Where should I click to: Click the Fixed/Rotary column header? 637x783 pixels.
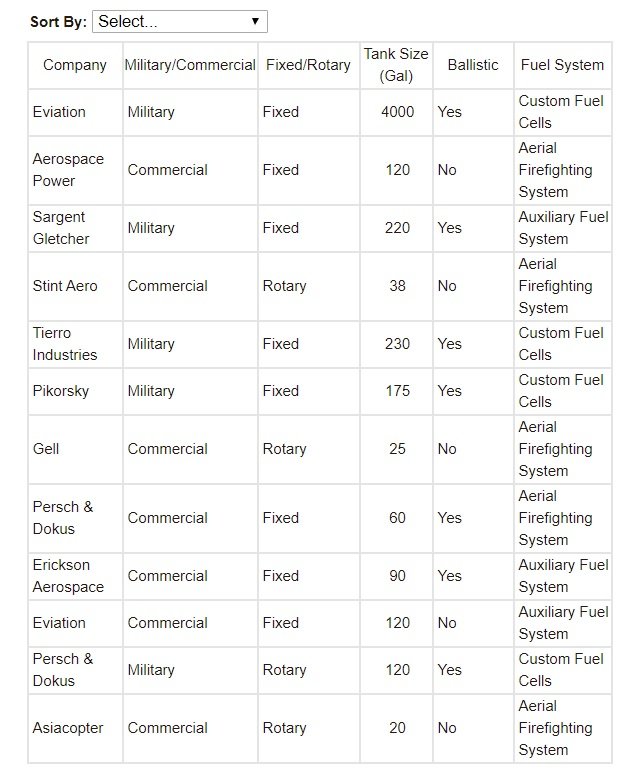point(308,65)
